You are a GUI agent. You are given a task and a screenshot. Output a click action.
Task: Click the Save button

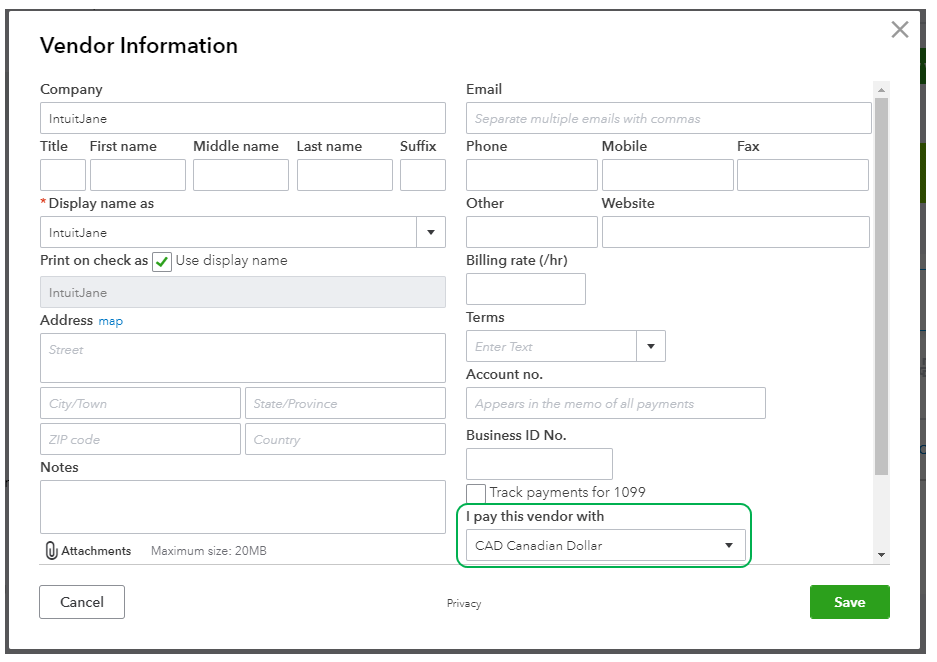[849, 602]
